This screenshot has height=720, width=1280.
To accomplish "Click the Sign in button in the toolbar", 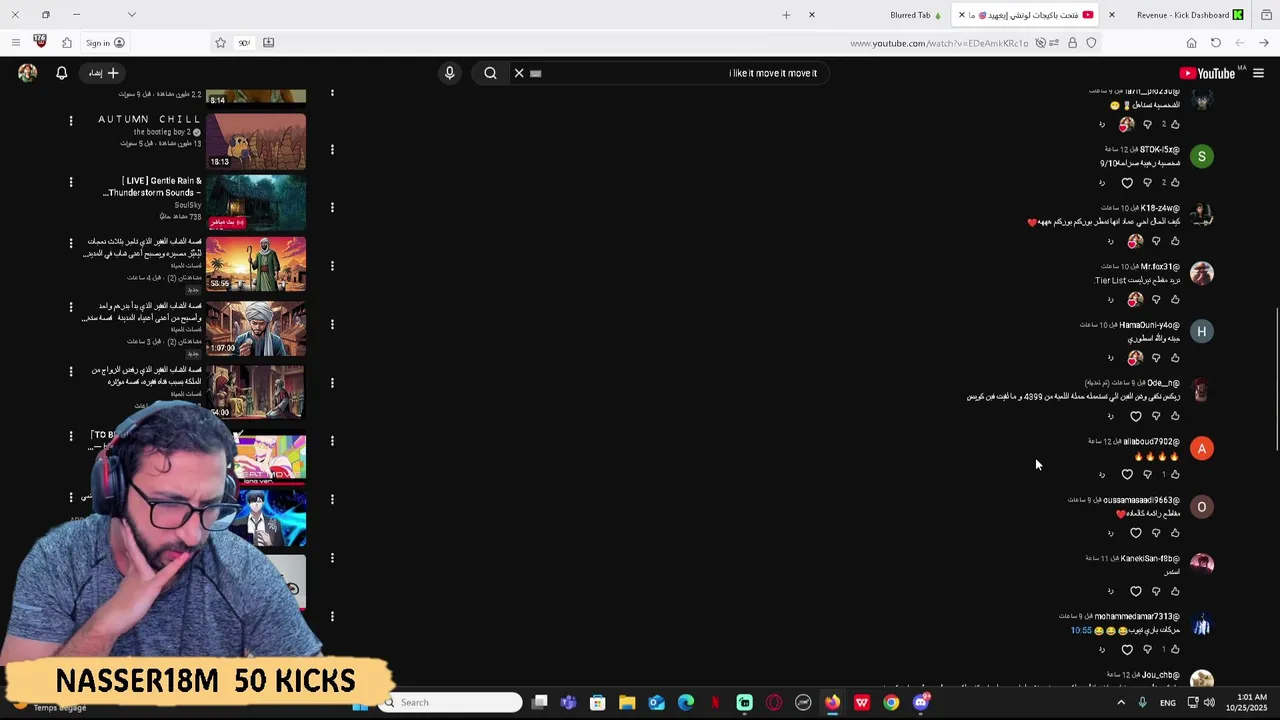I will click(104, 43).
